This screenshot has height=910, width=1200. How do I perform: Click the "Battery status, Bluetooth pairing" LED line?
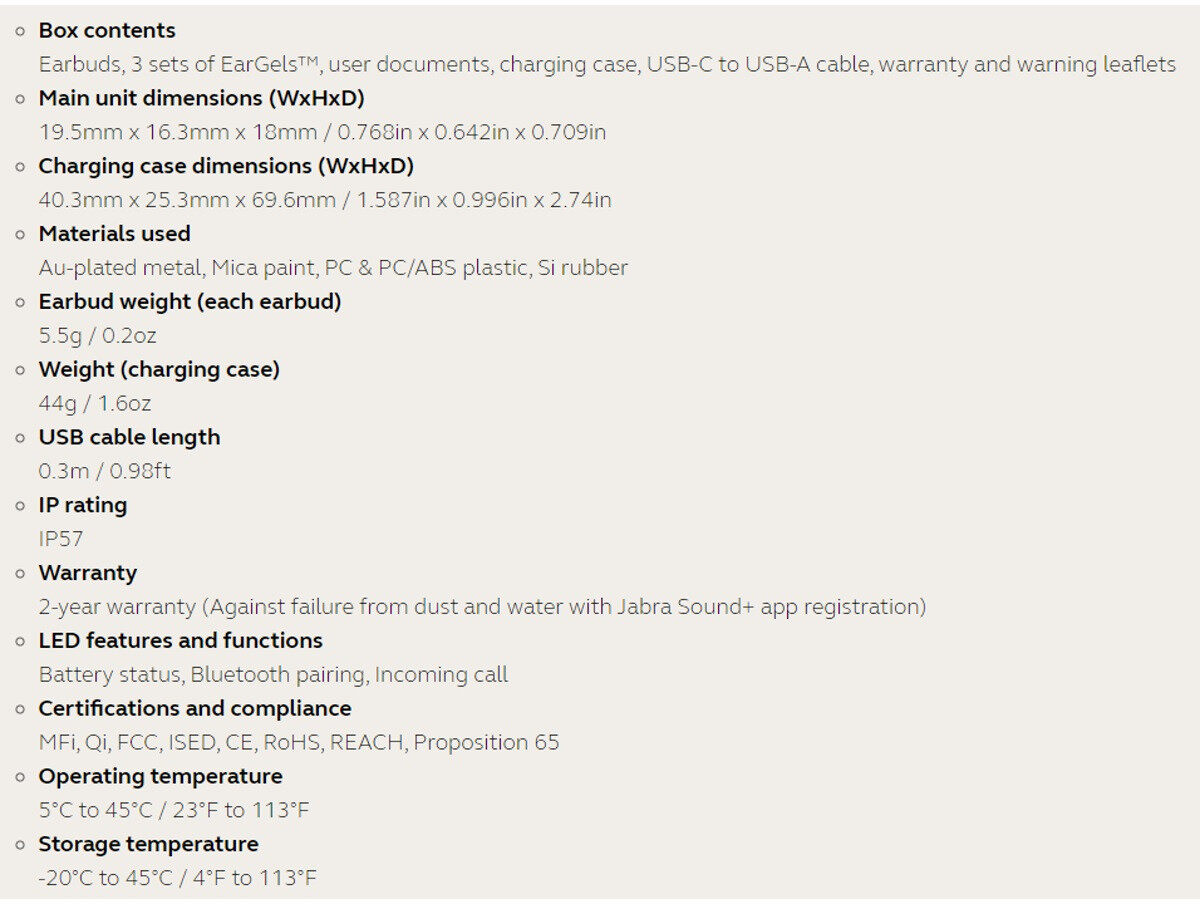tap(272, 675)
